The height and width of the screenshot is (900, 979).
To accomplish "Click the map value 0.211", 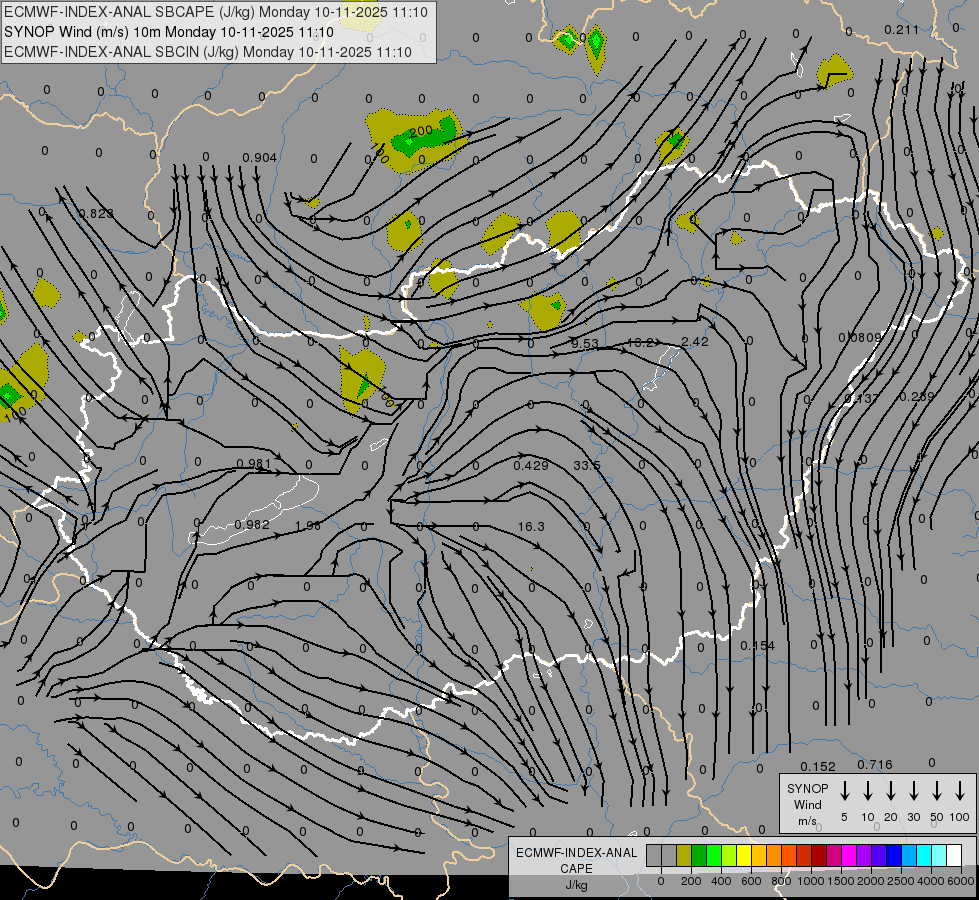I will click(x=902, y=29).
